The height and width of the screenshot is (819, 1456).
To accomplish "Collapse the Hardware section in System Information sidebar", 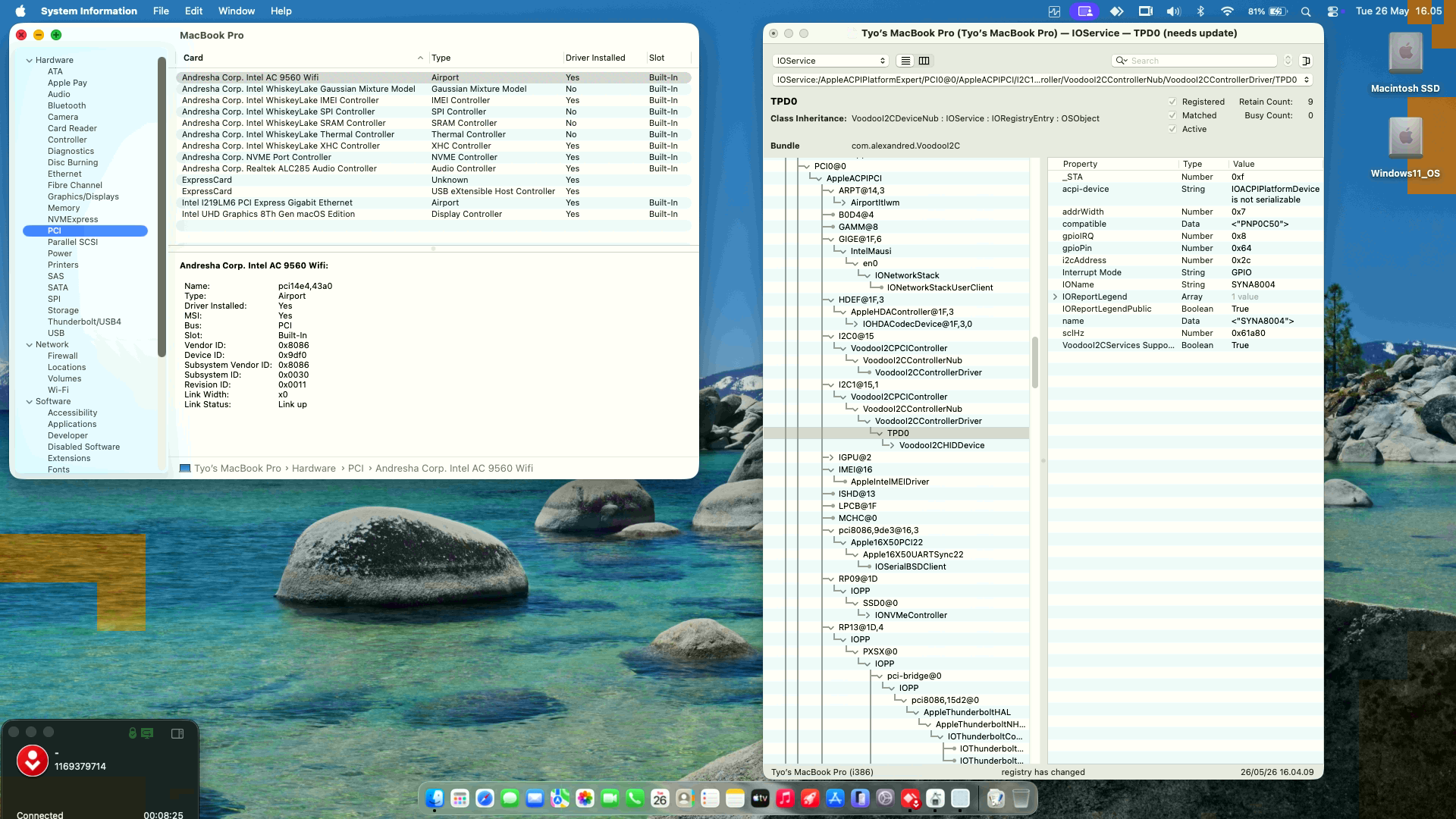I will [30, 61].
